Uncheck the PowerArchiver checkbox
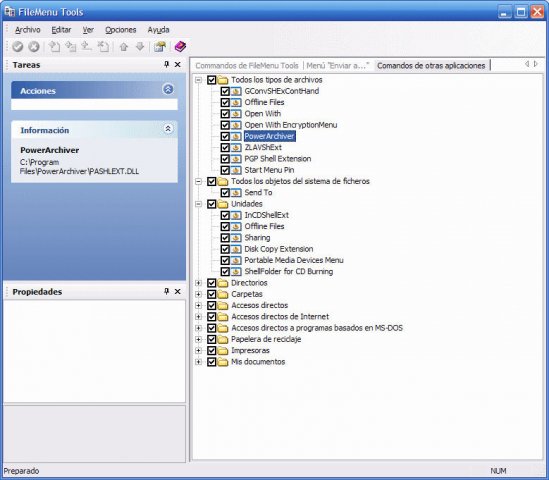The height and width of the screenshot is (480, 549). pos(225,136)
